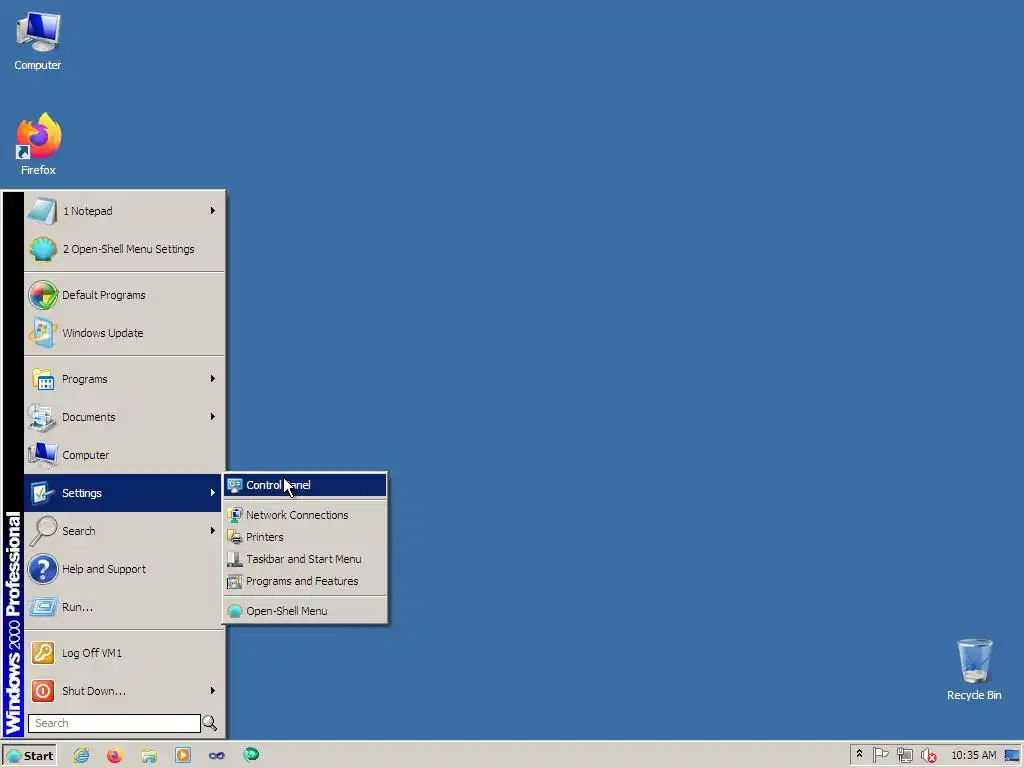Open Computer from Start menu
Viewport: 1024px width, 768px height.
click(x=124, y=455)
